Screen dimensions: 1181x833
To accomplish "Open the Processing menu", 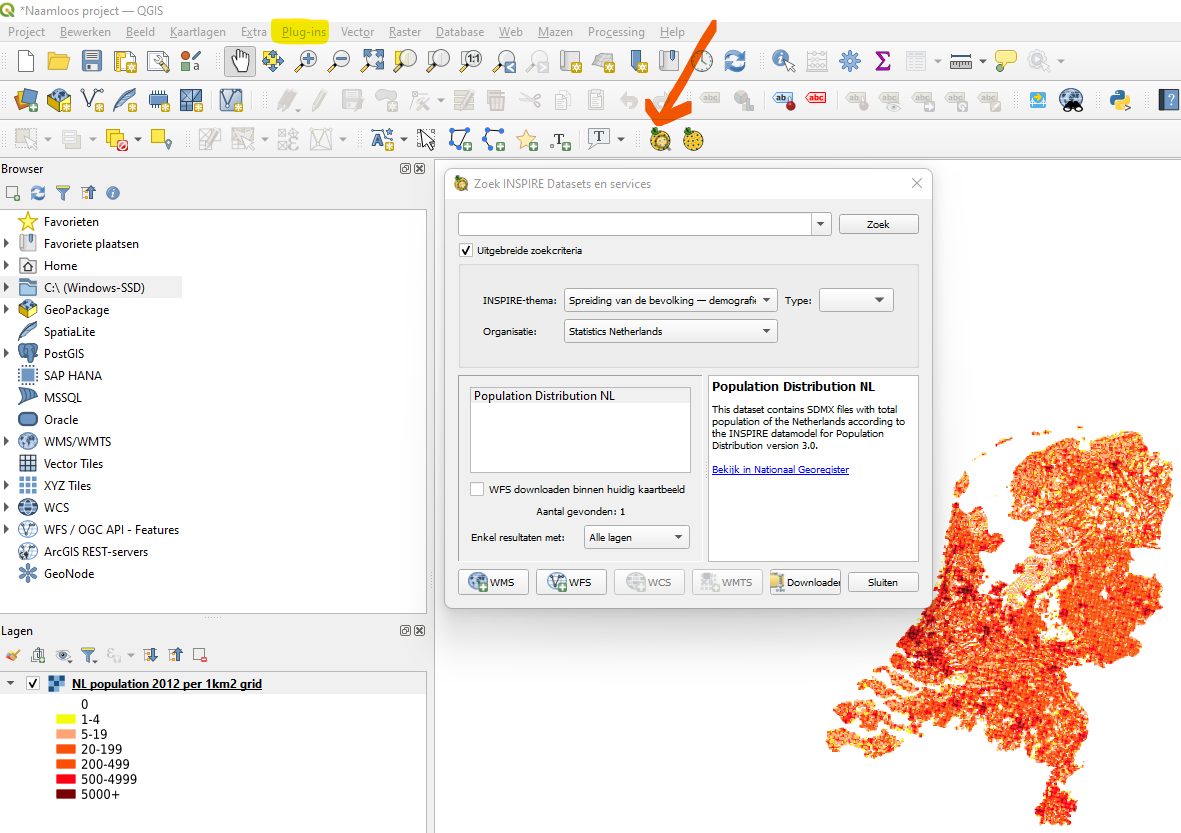I will [616, 32].
